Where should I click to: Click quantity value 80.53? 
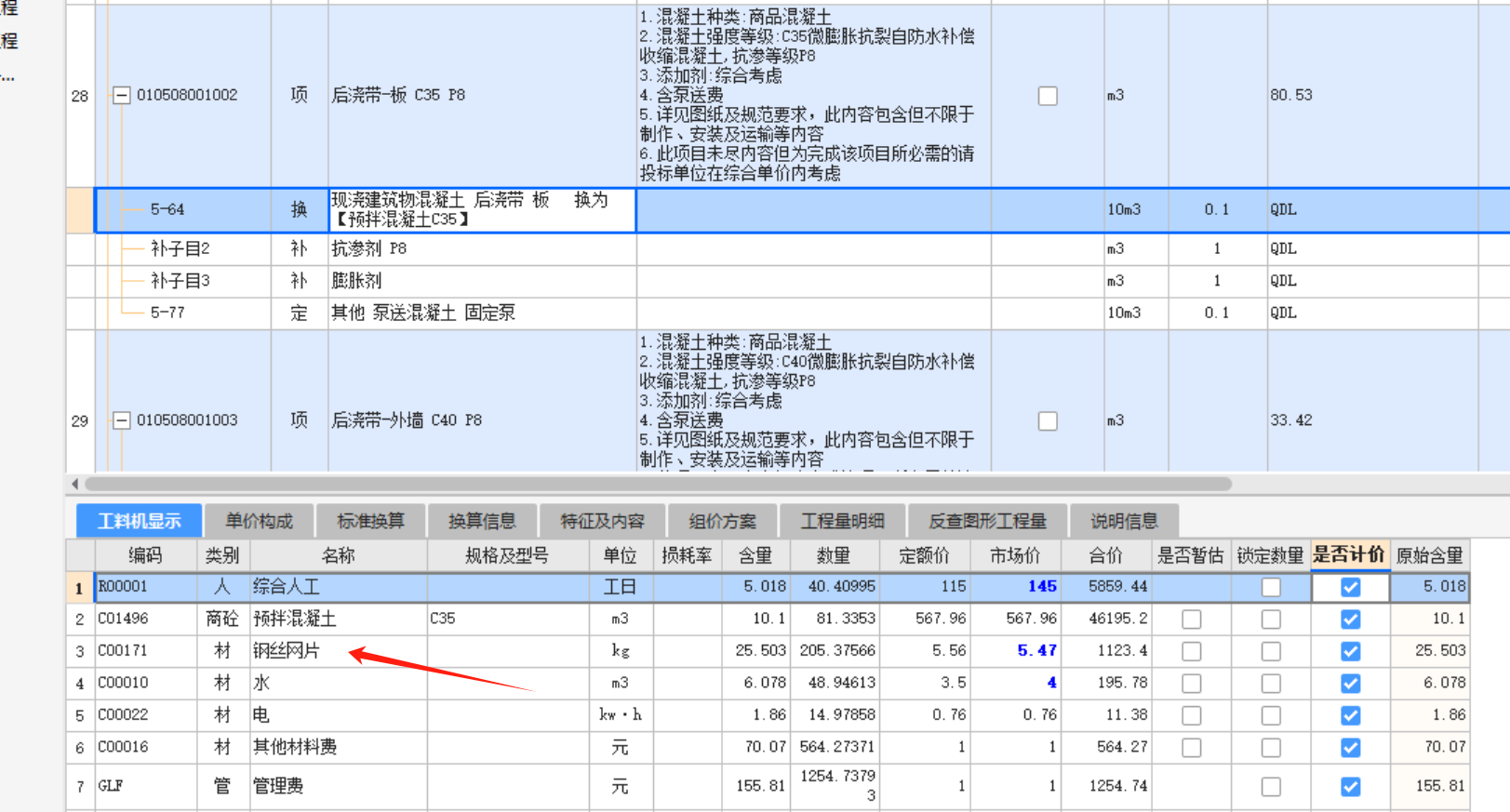click(1291, 95)
